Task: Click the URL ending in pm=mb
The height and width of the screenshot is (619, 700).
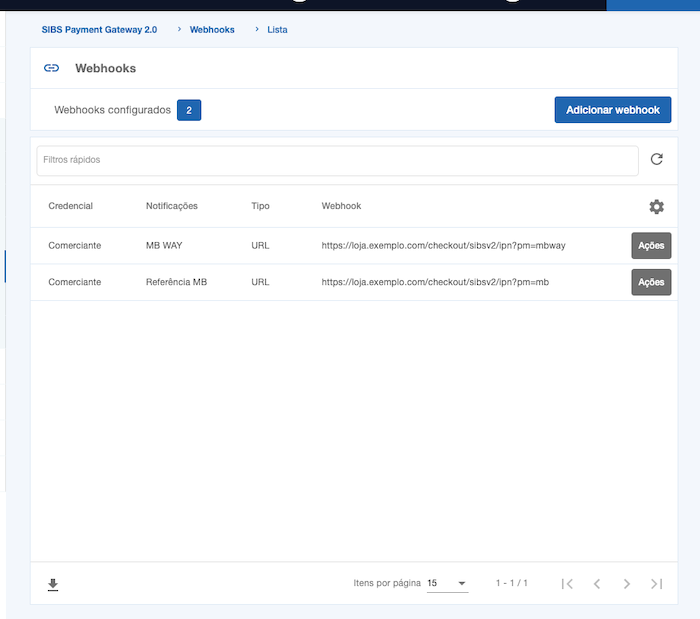Action: 435,282
